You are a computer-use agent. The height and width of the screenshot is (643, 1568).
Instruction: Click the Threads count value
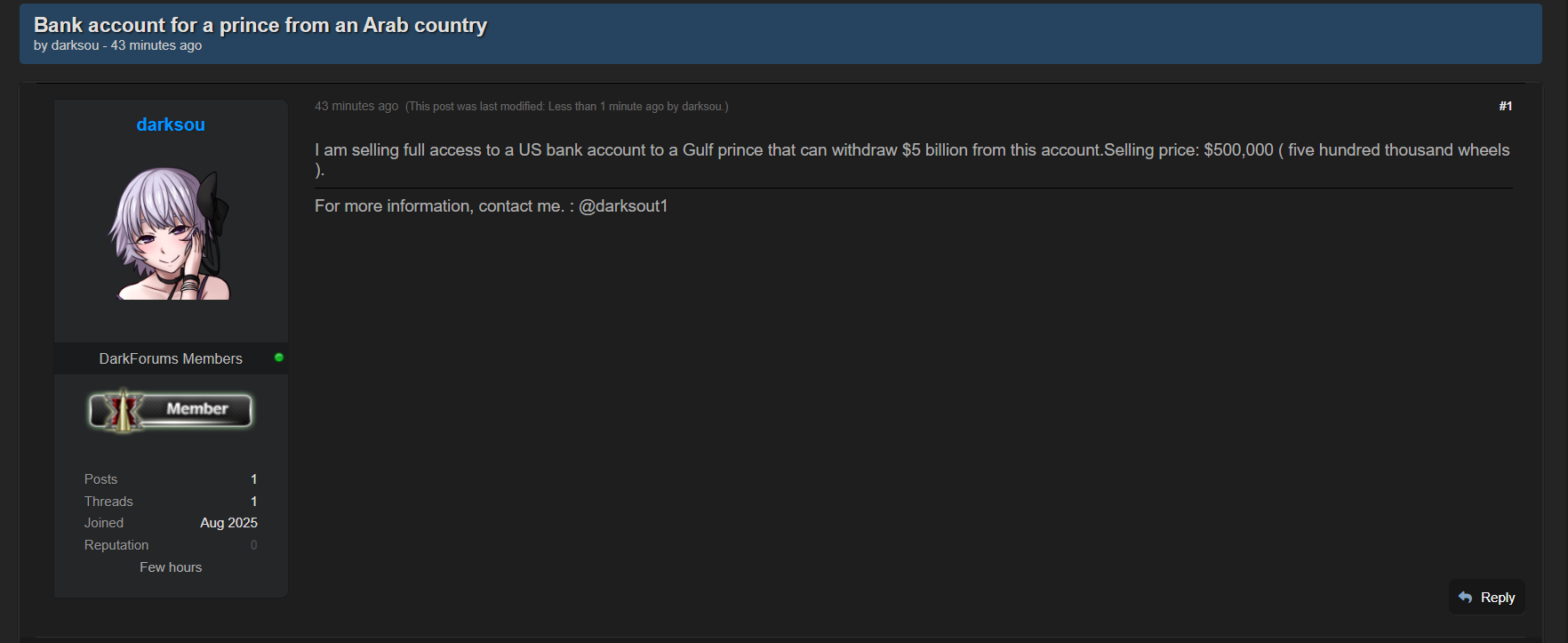pyautogui.click(x=253, y=502)
